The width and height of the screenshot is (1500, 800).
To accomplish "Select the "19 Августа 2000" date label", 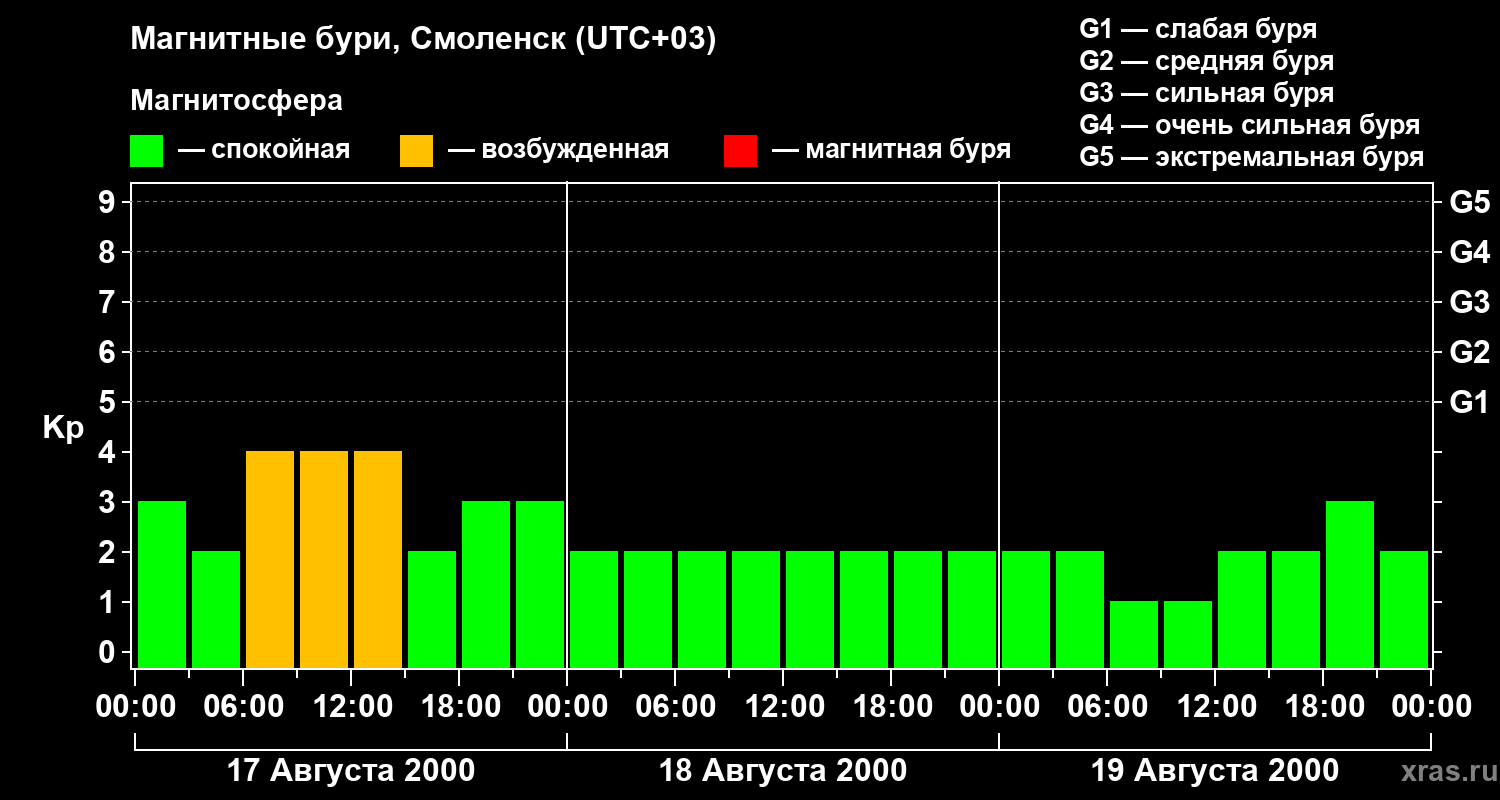I will pos(1214,771).
